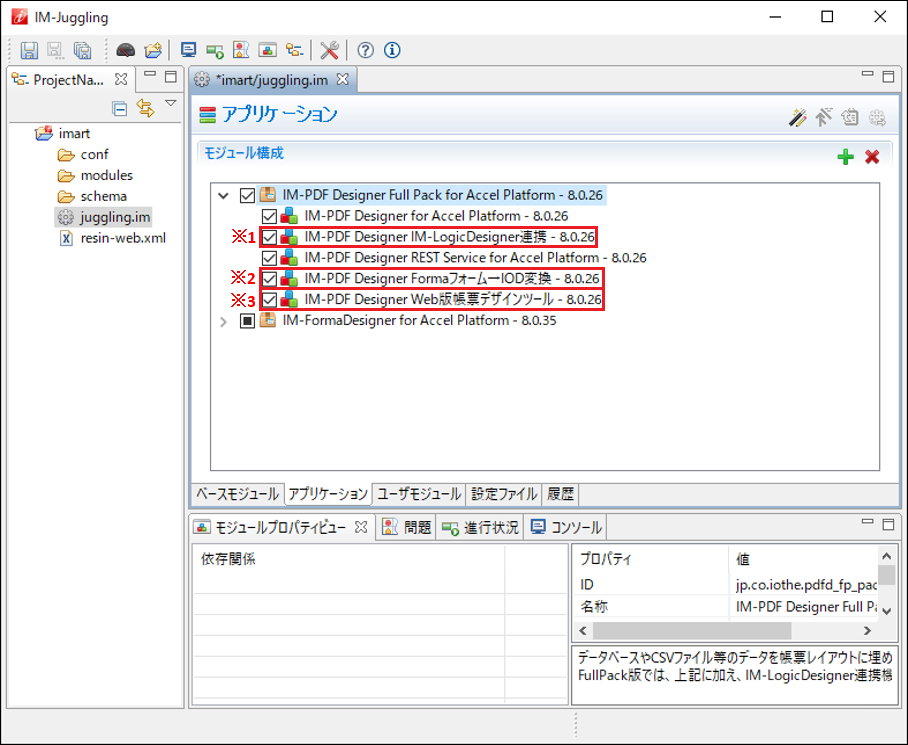This screenshot has width=908, height=745.
Task: Open the コンソール tab
Action: pyautogui.click(x=566, y=527)
